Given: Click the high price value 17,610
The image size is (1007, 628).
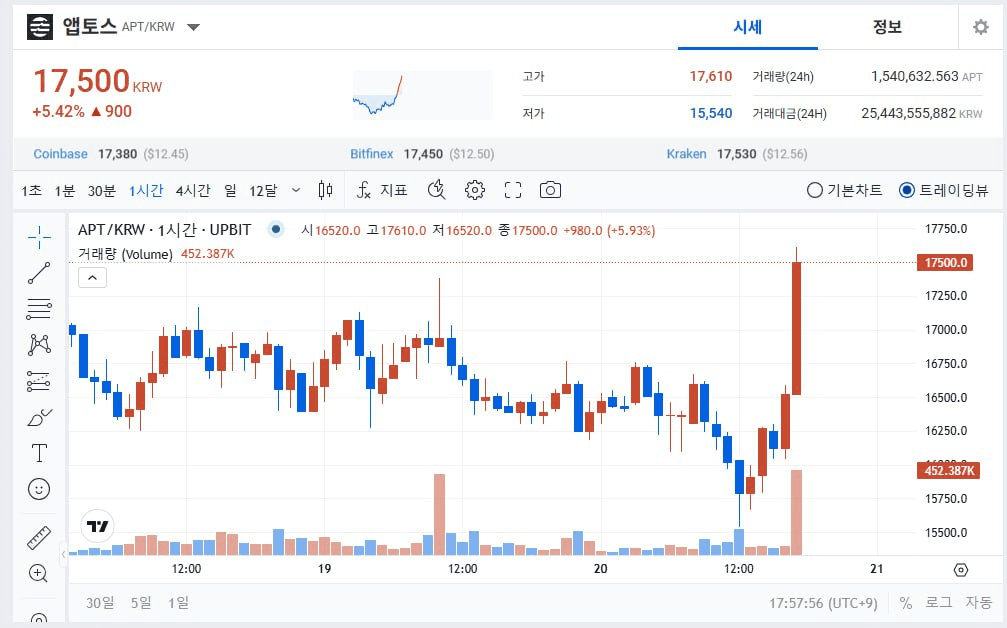Looking at the screenshot, I should coord(711,76).
